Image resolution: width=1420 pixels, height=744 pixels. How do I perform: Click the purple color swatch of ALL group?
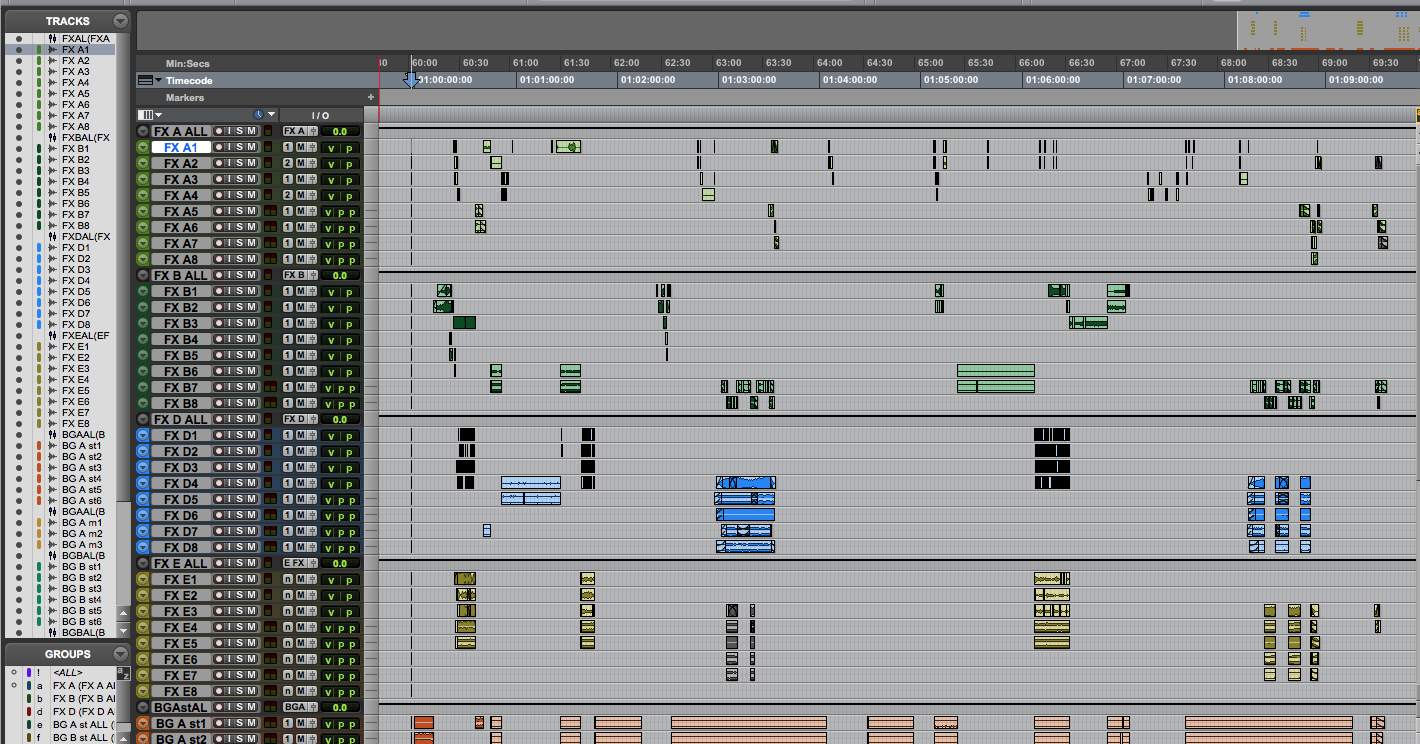[x=29, y=673]
